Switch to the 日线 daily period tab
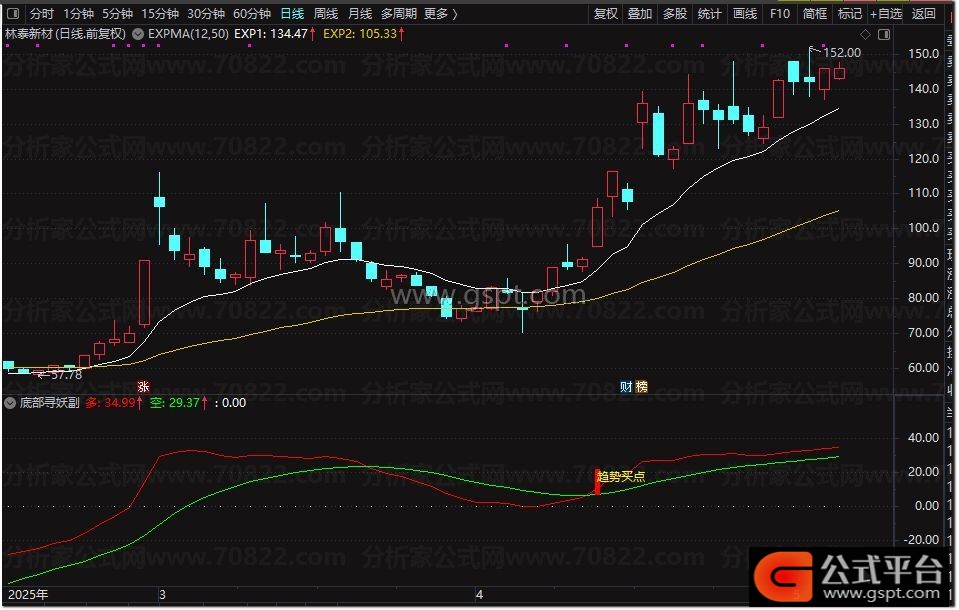 [x=292, y=14]
